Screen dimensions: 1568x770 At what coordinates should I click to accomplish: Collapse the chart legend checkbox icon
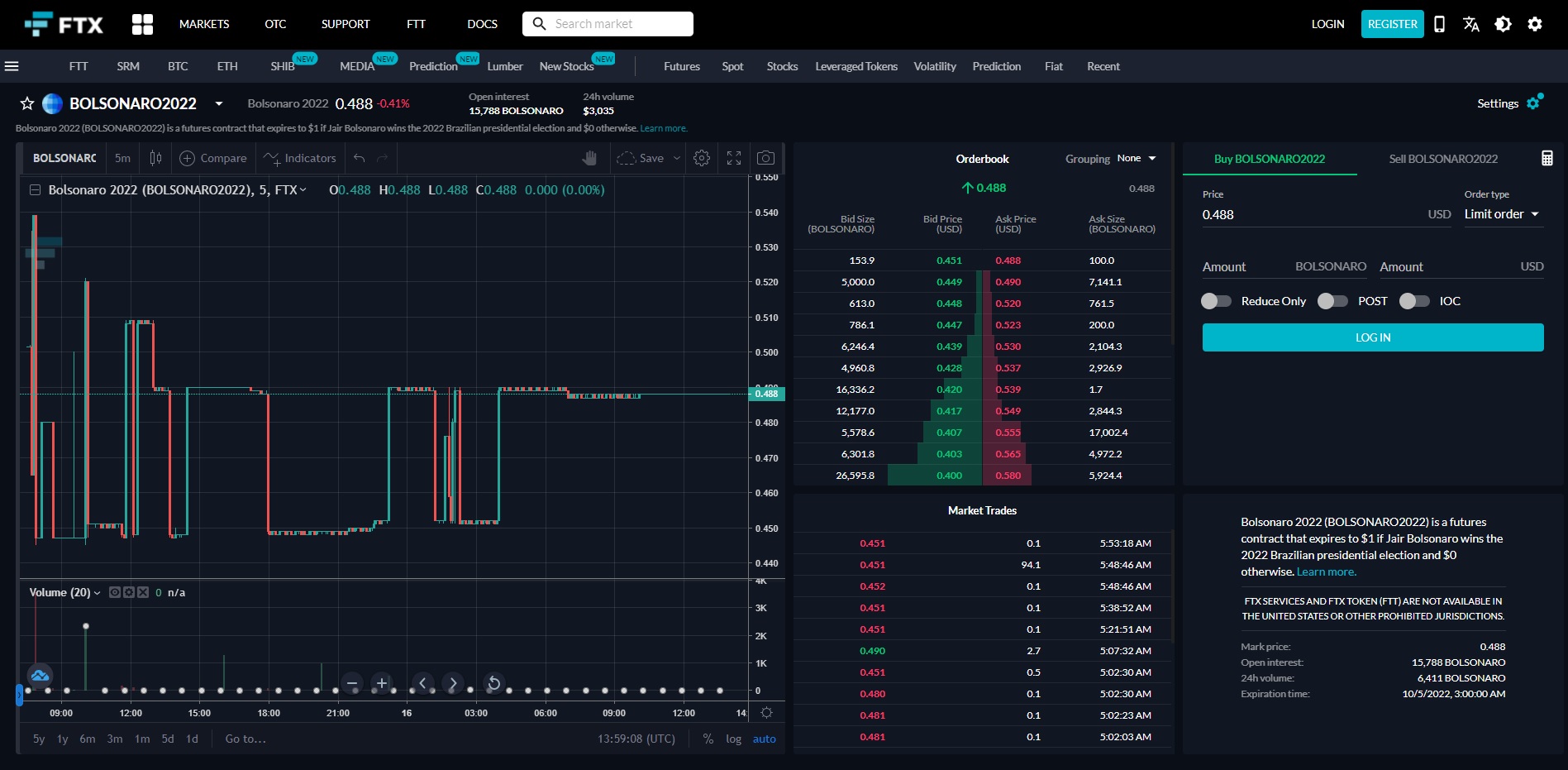36,190
